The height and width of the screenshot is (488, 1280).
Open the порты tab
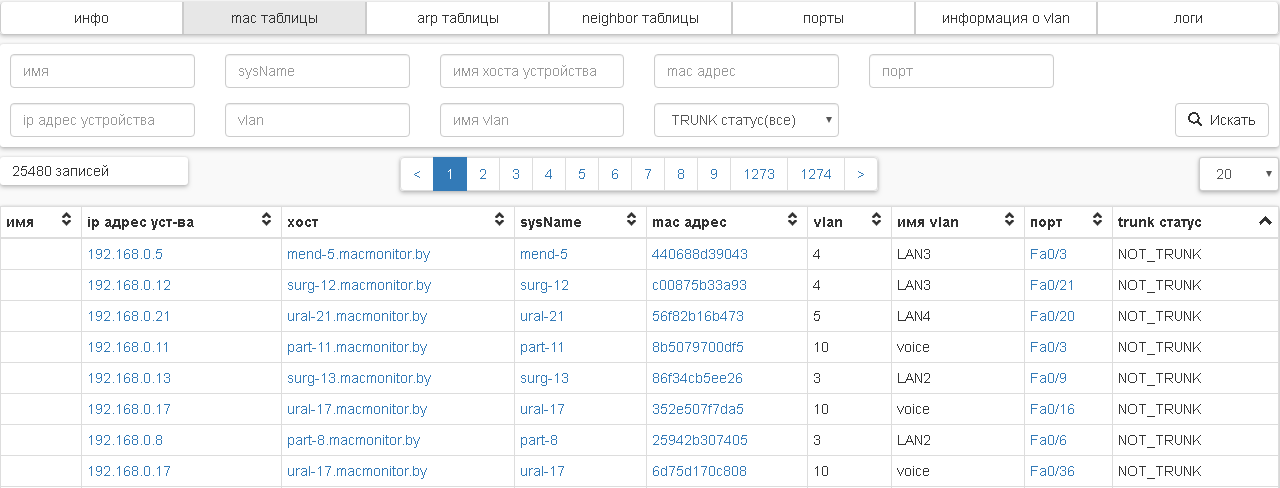823,18
